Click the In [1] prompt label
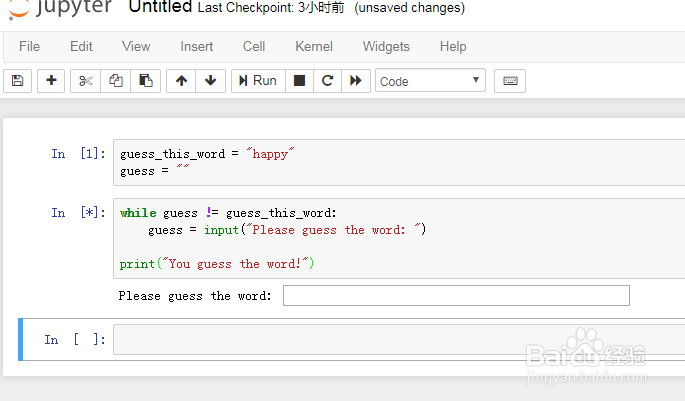 (x=78, y=154)
